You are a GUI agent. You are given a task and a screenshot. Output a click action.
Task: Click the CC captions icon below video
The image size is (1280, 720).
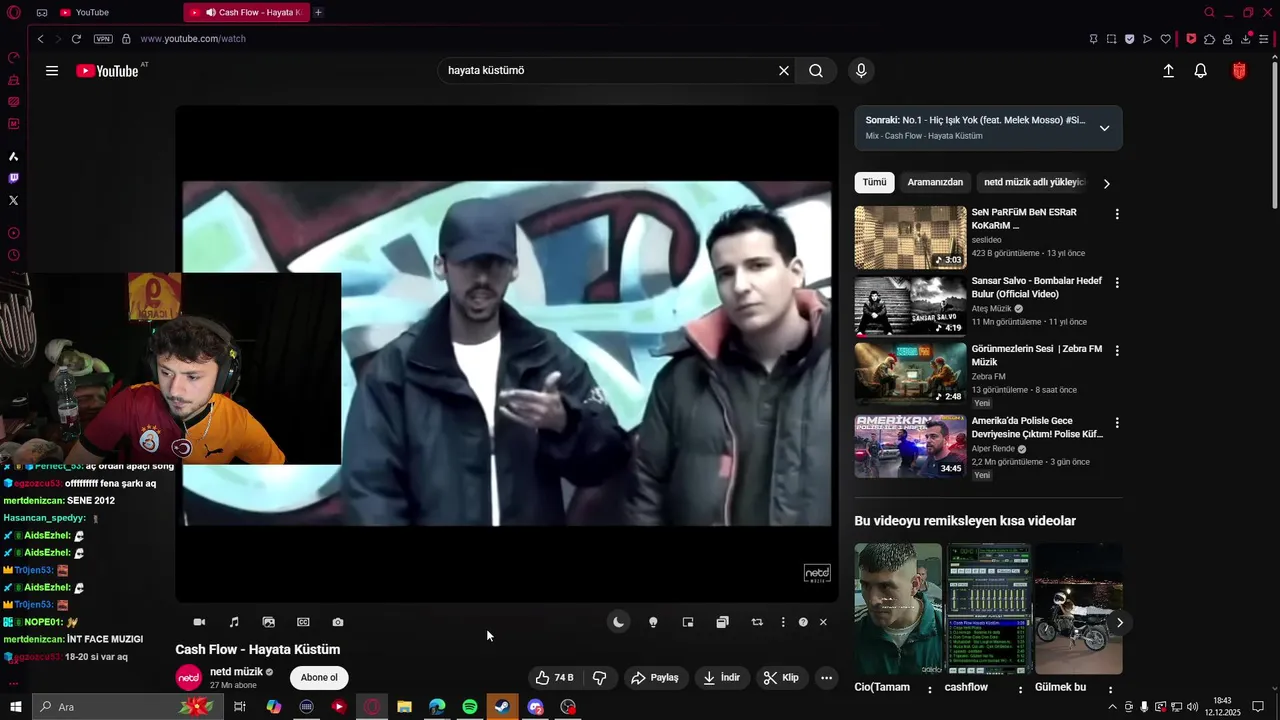point(303,622)
